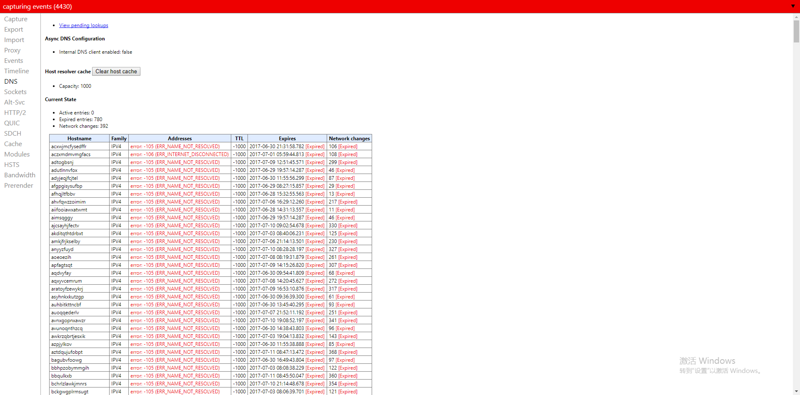
Task: Click the expiry 2017-06-30 21:31:58.782 cell
Action: point(287,146)
